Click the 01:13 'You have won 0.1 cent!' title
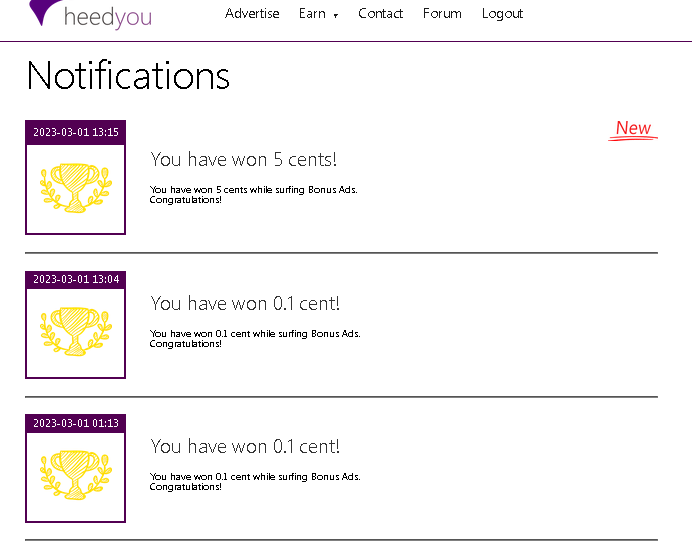 pos(245,447)
